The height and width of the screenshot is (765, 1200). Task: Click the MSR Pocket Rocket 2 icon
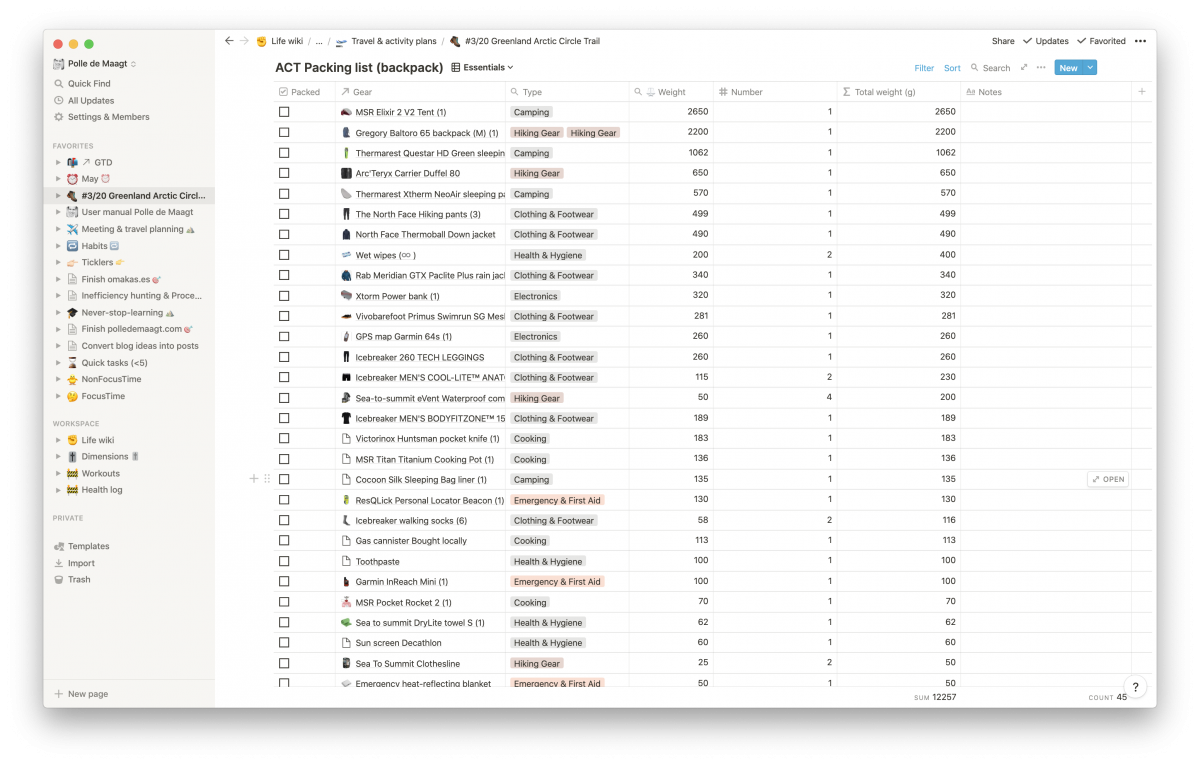[346, 602]
